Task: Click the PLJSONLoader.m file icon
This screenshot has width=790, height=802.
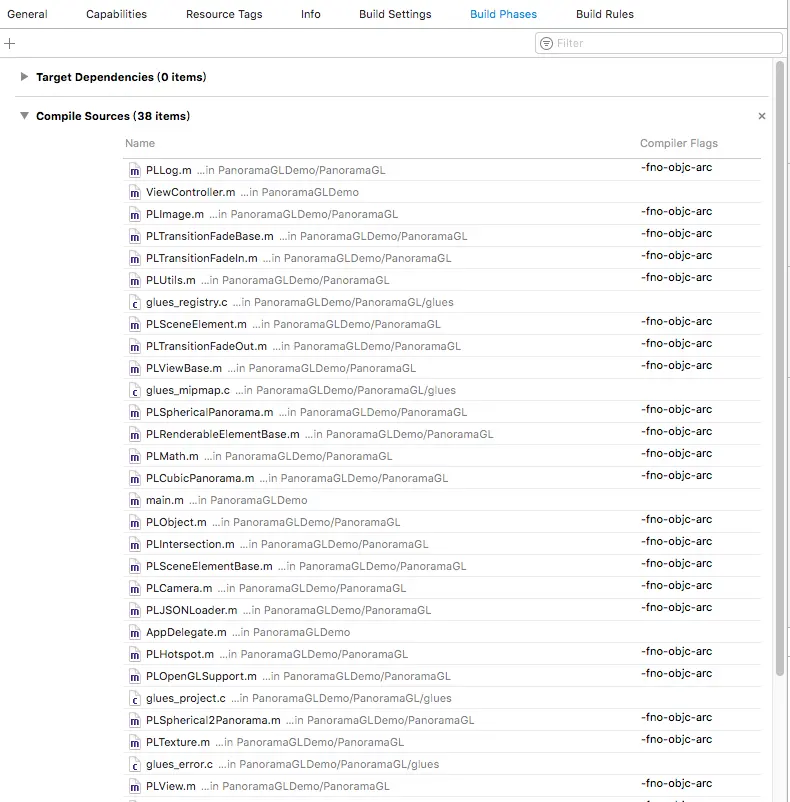Action: click(x=134, y=611)
